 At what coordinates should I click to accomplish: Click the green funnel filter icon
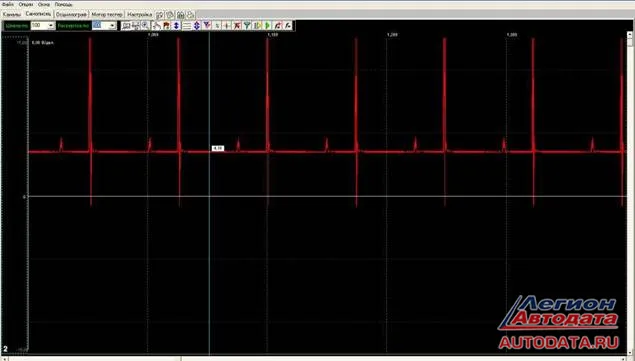click(247, 26)
